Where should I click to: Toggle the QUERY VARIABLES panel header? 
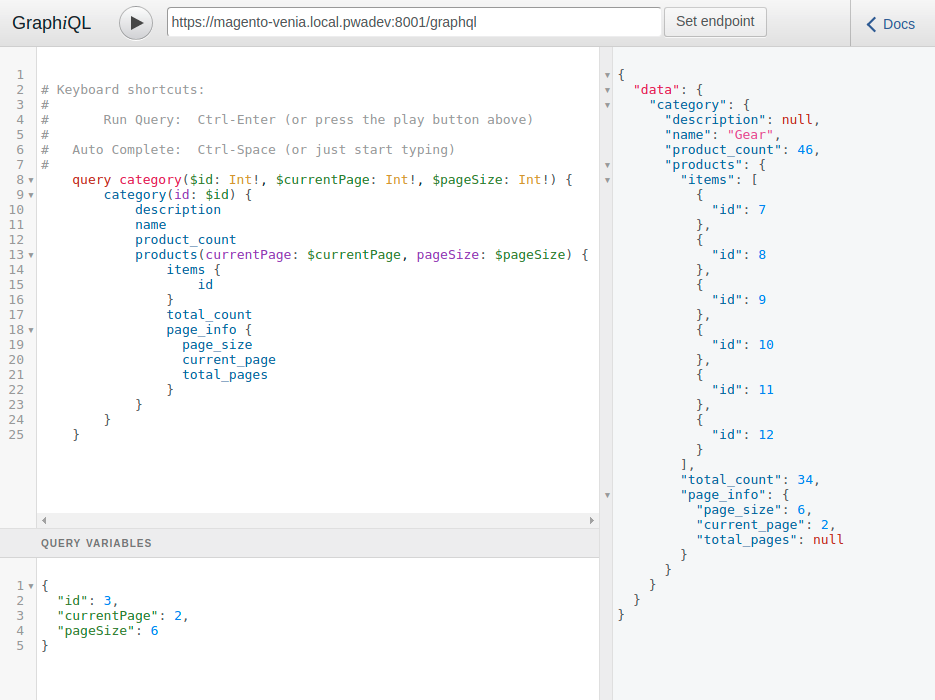(299, 543)
